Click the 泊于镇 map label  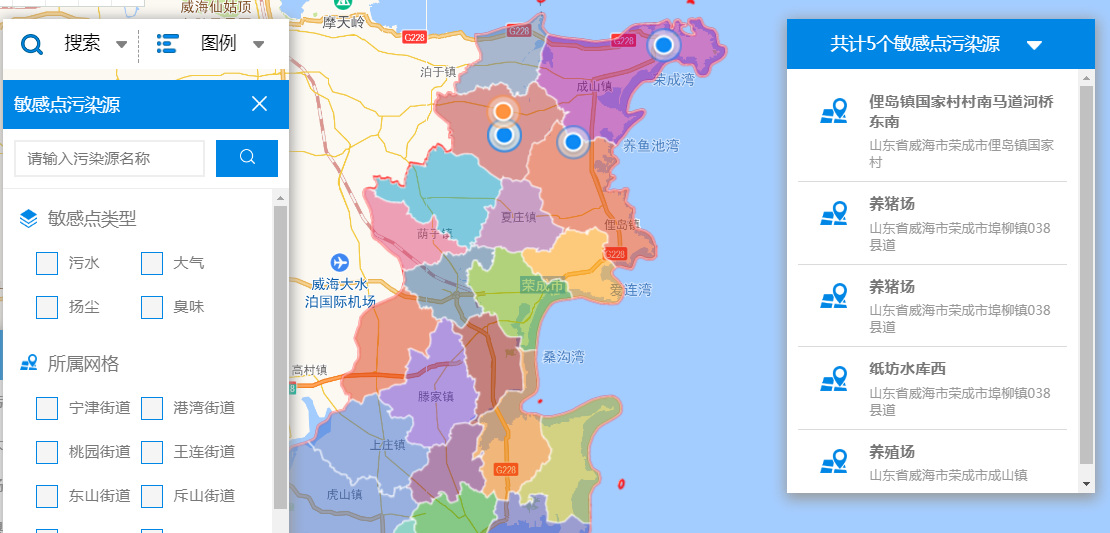tap(437, 71)
